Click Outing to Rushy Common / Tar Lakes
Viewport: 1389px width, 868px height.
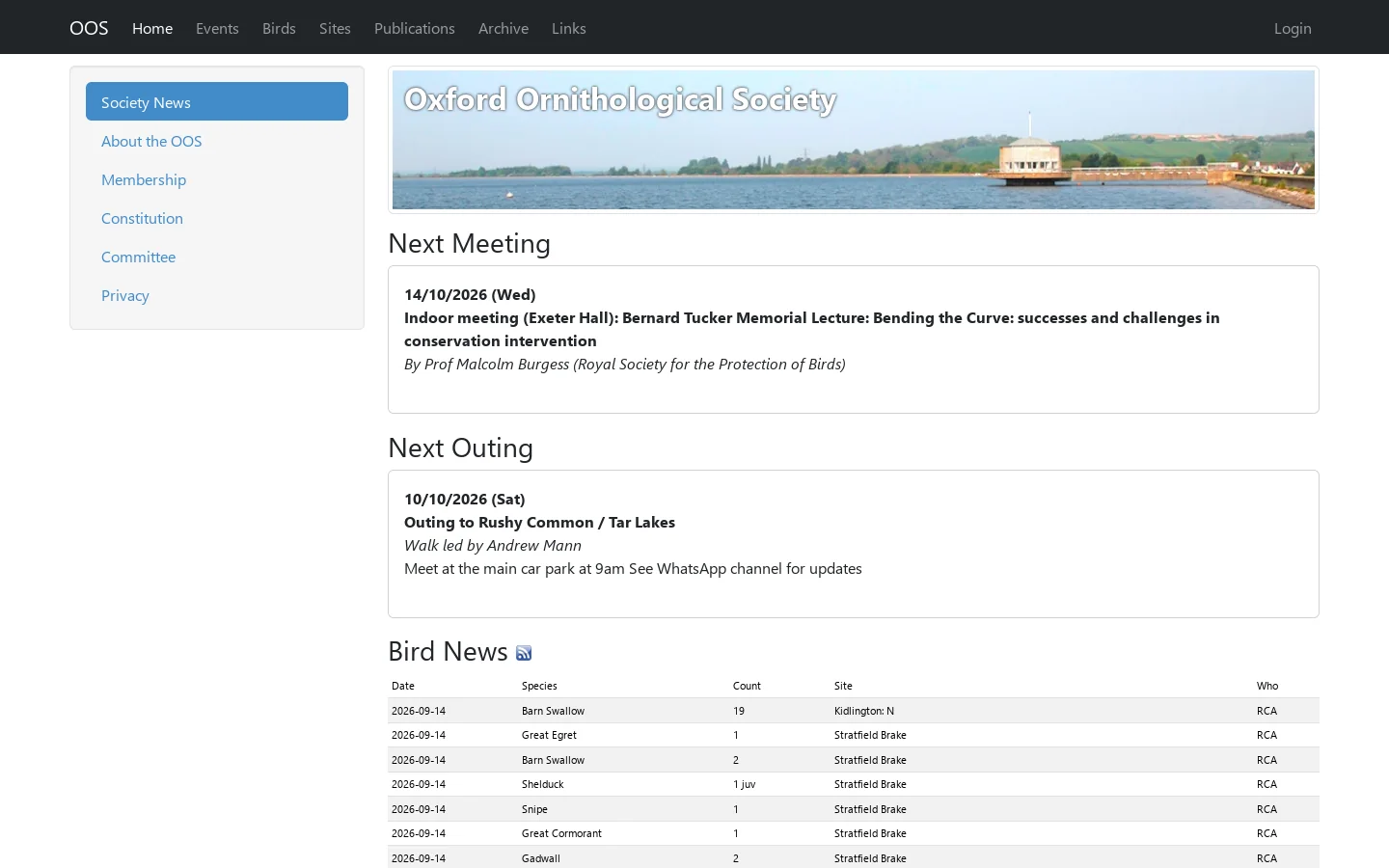(x=539, y=522)
